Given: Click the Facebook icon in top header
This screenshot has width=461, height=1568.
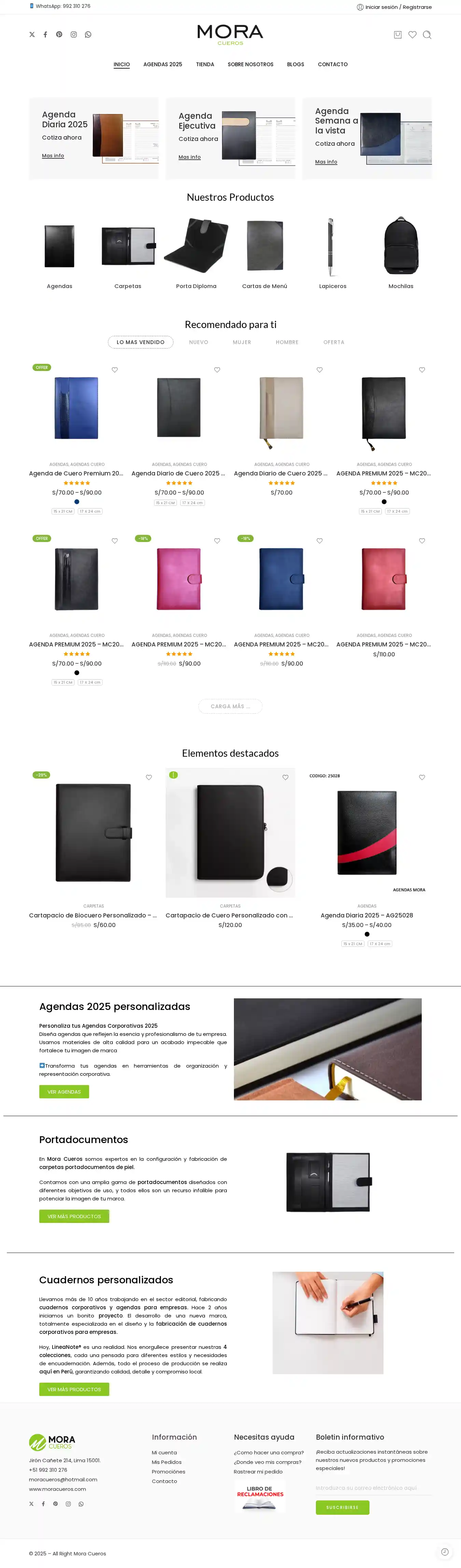Looking at the screenshot, I should point(45,35).
